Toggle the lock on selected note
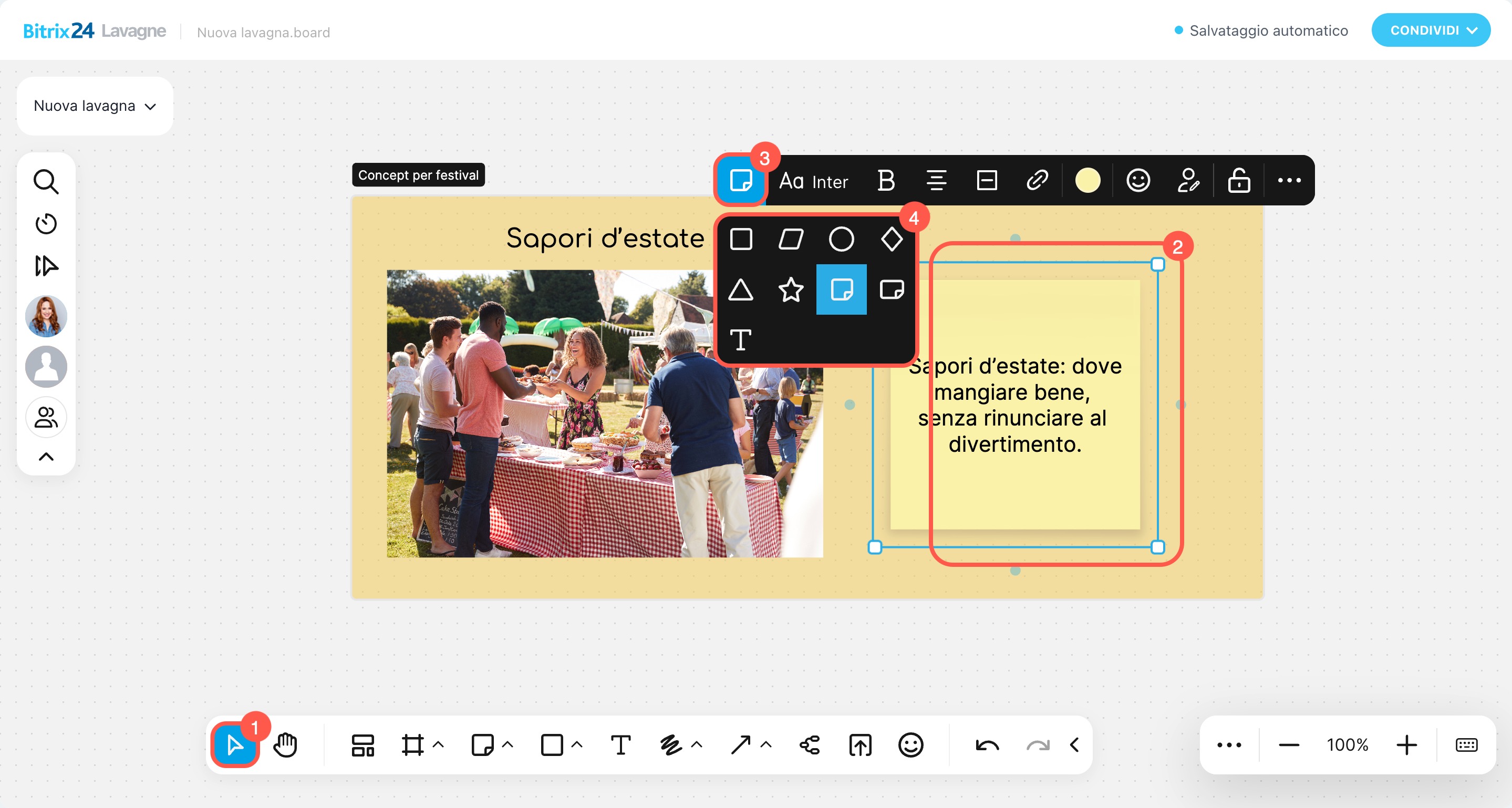The image size is (1512, 808). pos(1238,180)
